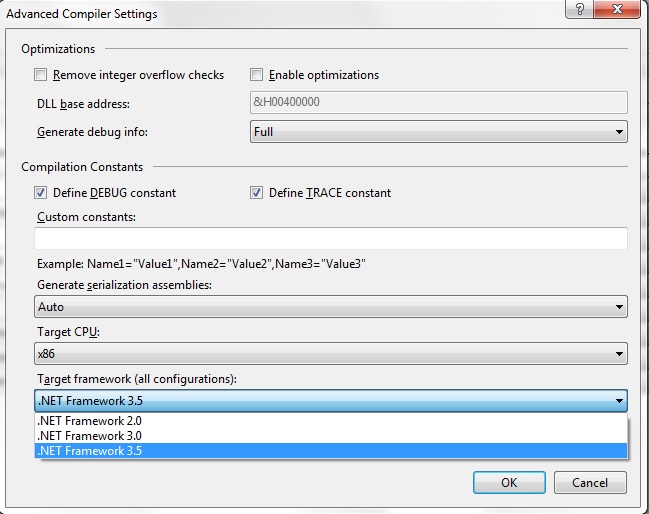Enable Remove integer overflow checks

point(41,75)
